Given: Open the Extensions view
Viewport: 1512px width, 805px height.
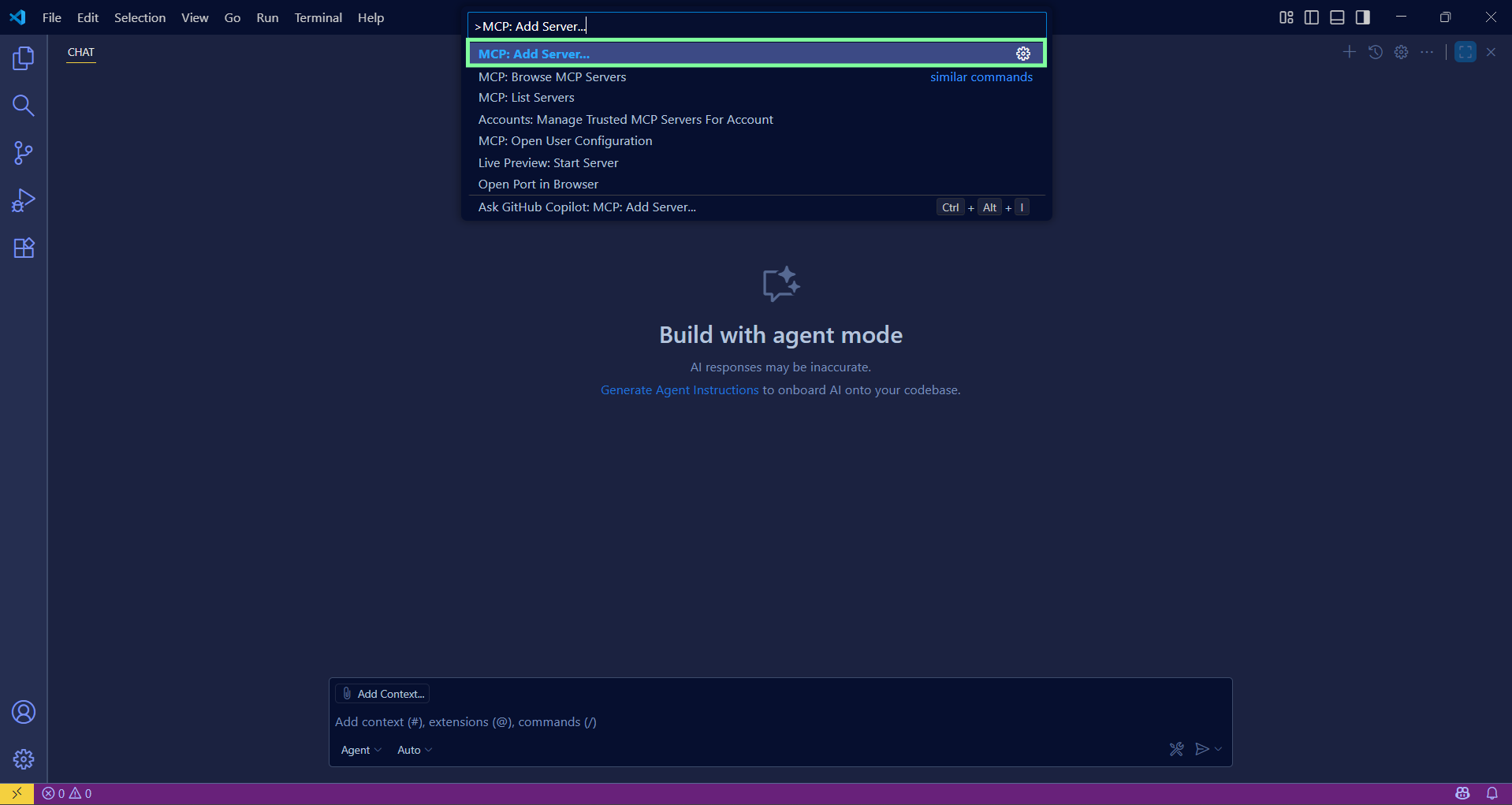Looking at the screenshot, I should (x=24, y=248).
